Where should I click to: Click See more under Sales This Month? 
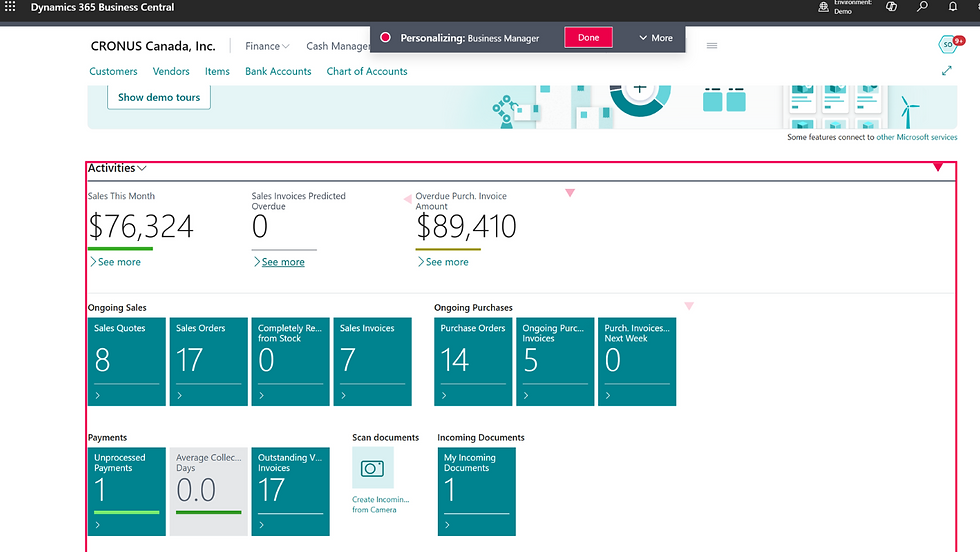(x=115, y=262)
